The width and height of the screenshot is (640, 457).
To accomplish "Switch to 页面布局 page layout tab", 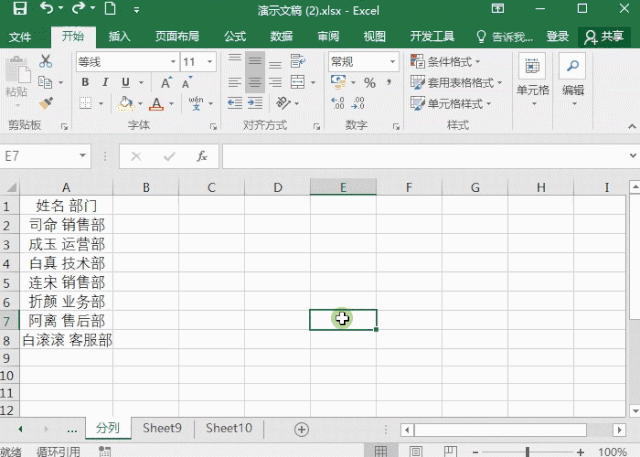I will pos(177,37).
